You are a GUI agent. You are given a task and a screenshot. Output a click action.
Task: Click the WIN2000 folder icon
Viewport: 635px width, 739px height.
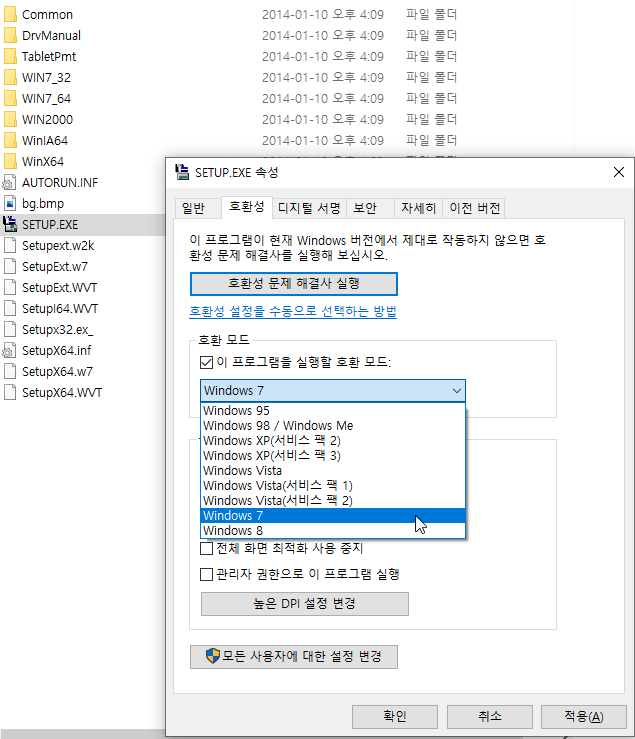coord(10,119)
